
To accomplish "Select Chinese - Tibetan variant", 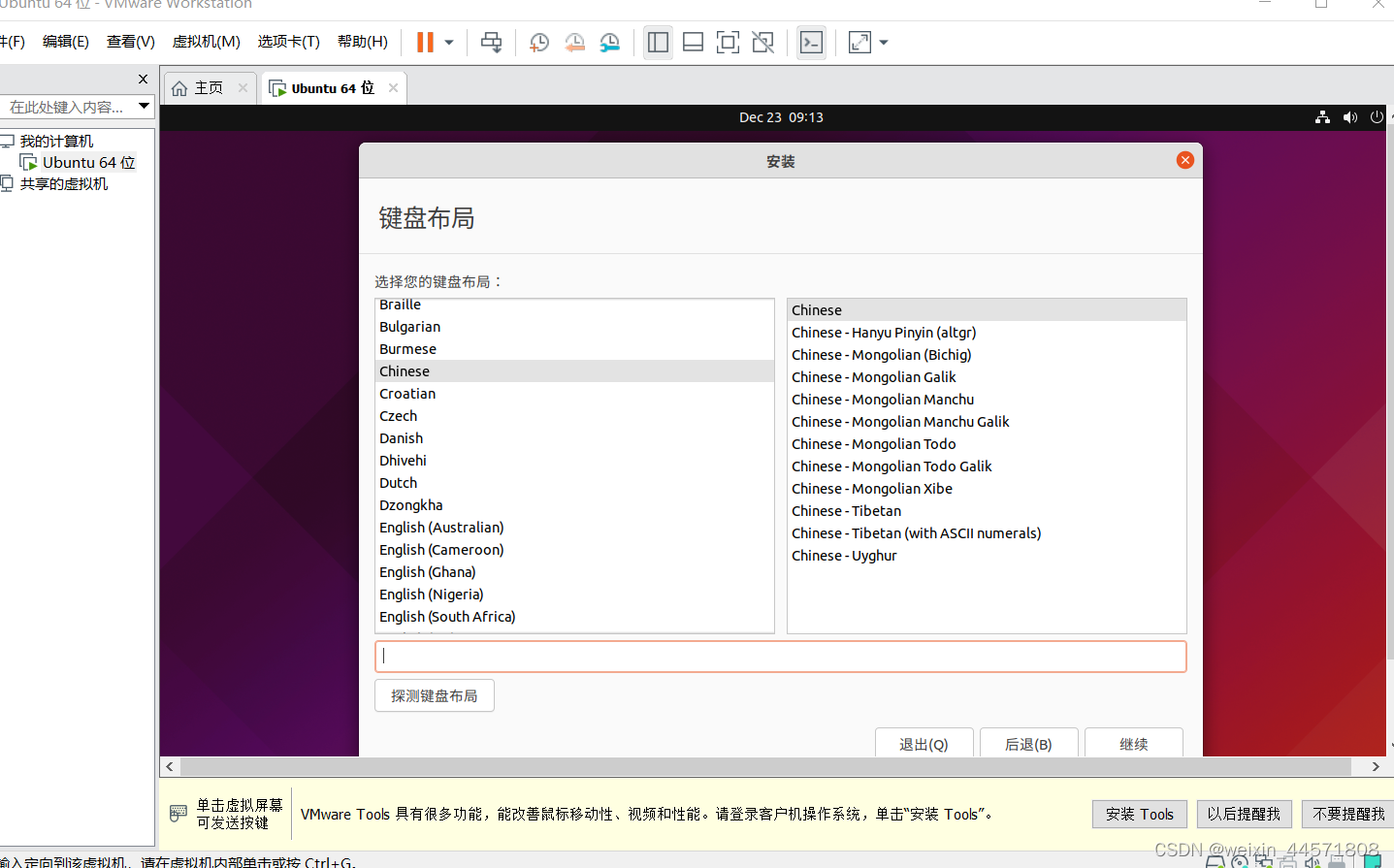I will click(x=987, y=511).
